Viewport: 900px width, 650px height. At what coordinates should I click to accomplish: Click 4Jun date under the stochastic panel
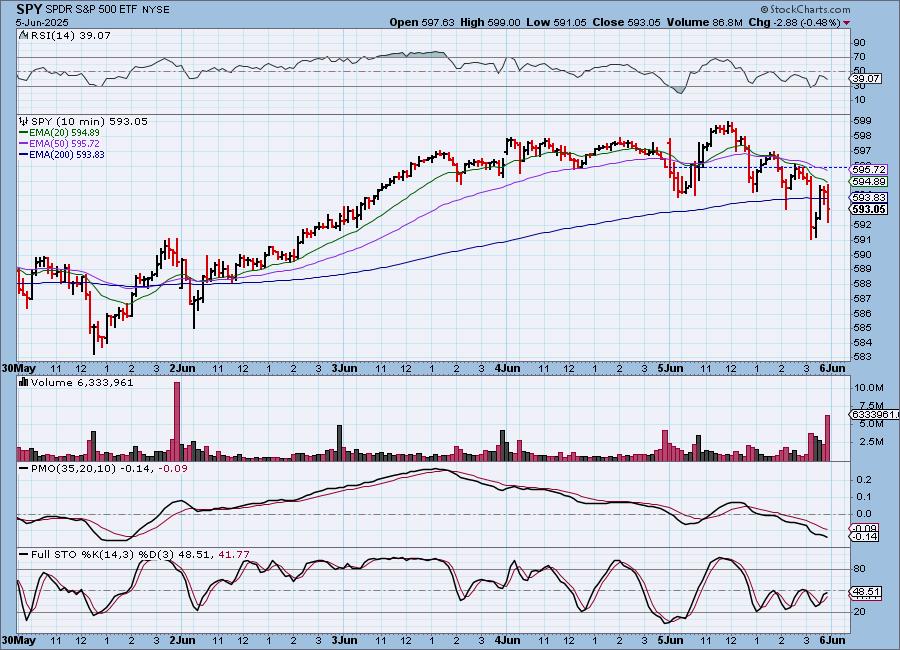tap(507, 640)
